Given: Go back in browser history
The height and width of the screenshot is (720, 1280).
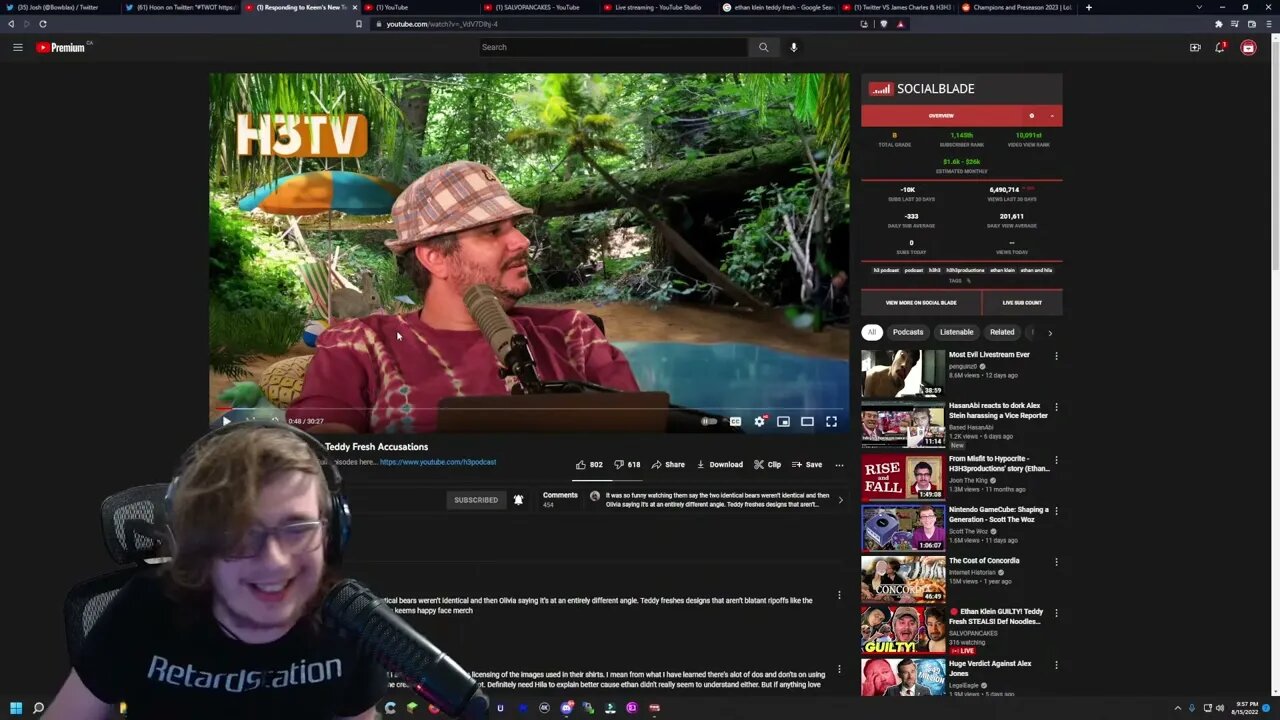Looking at the screenshot, I should (x=11, y=24).
